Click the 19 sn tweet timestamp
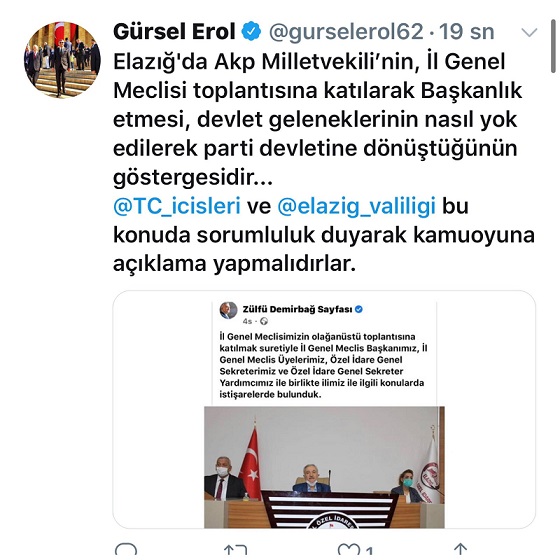560x560 pixels. pyautogui.click(x=467, y=31)
